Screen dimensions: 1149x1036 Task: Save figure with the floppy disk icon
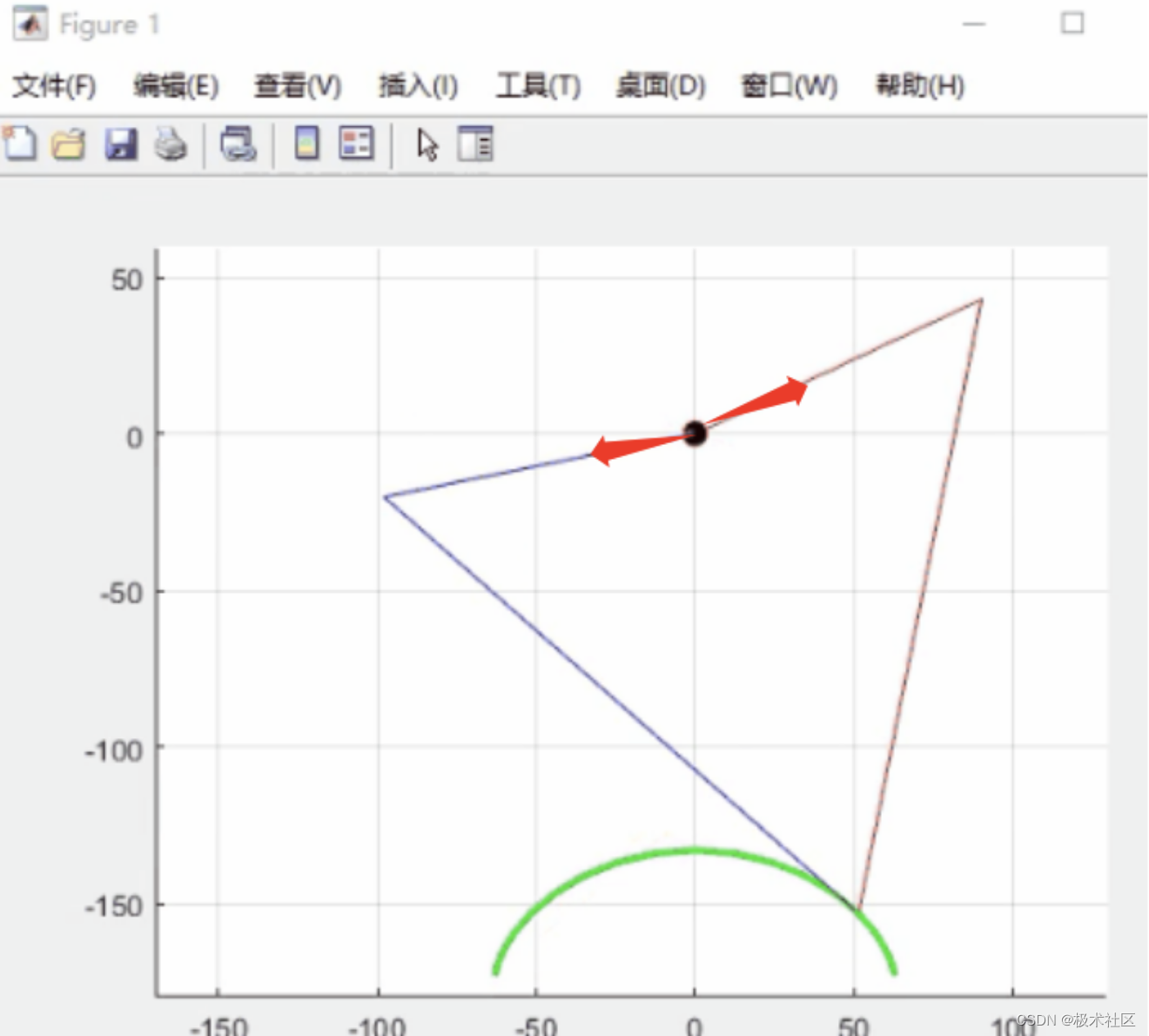(x=121, y=145)
